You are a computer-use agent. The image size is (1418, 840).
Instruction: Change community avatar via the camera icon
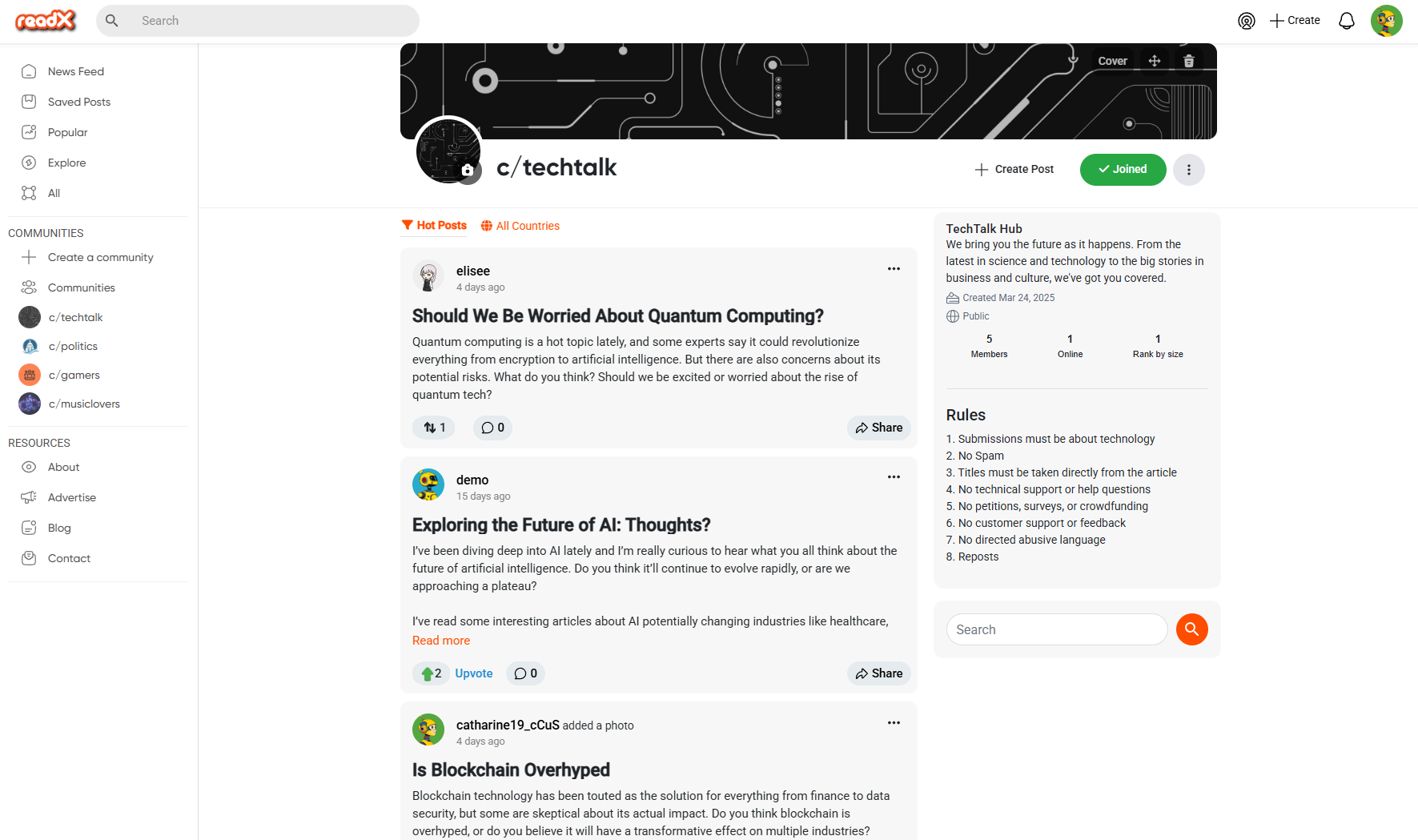tap(468, 170)
